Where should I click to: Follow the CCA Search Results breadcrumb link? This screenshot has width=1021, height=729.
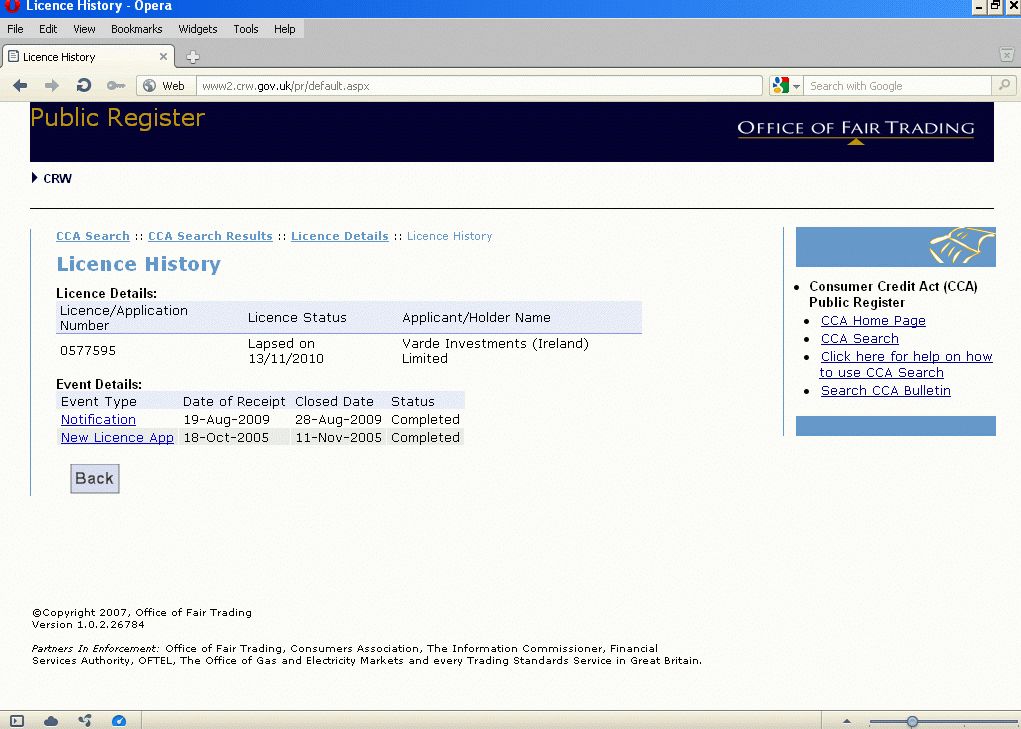(x=210, y=236)
